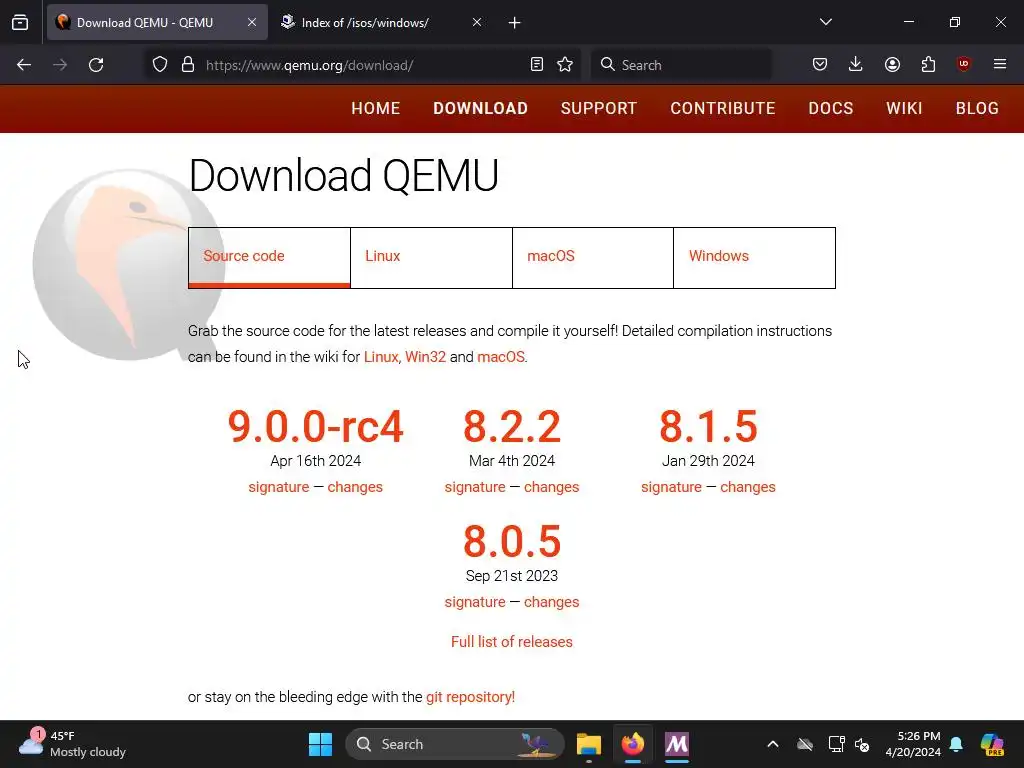Open changes for 9.0.0-rc4

pyautogui.click(x=355, y=487)
